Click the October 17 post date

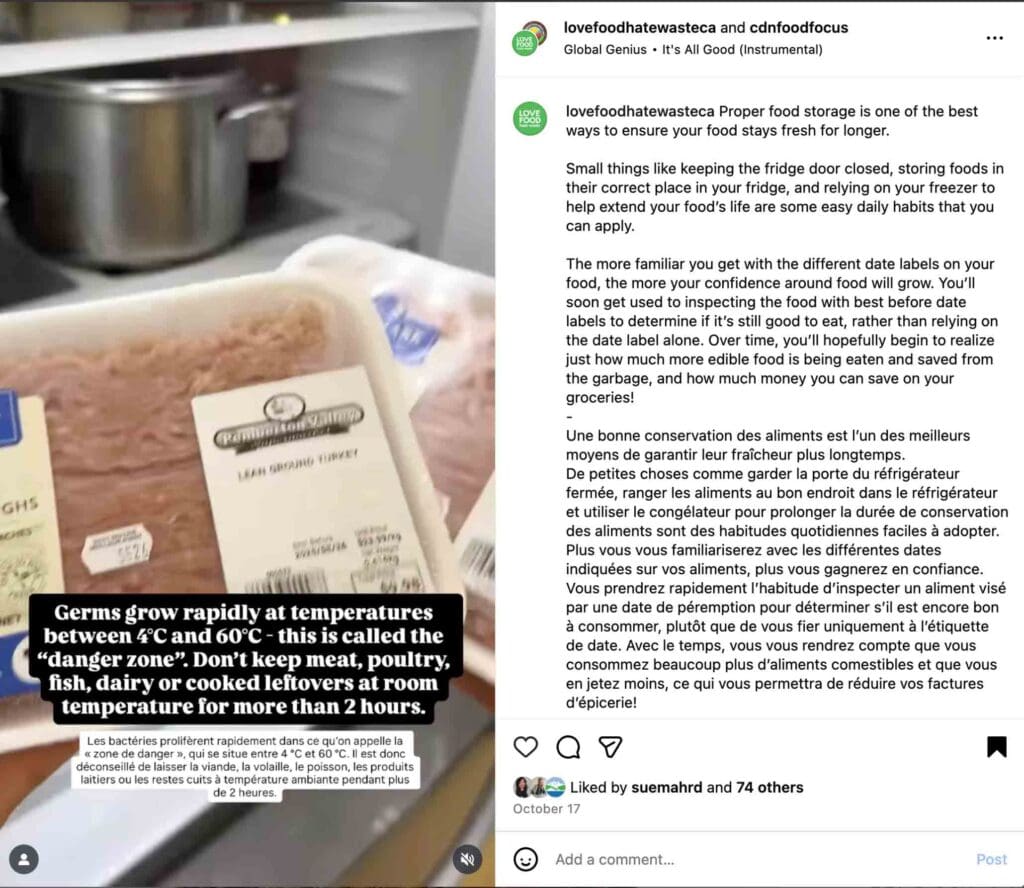pyautogui.click(x=546, y=808)
